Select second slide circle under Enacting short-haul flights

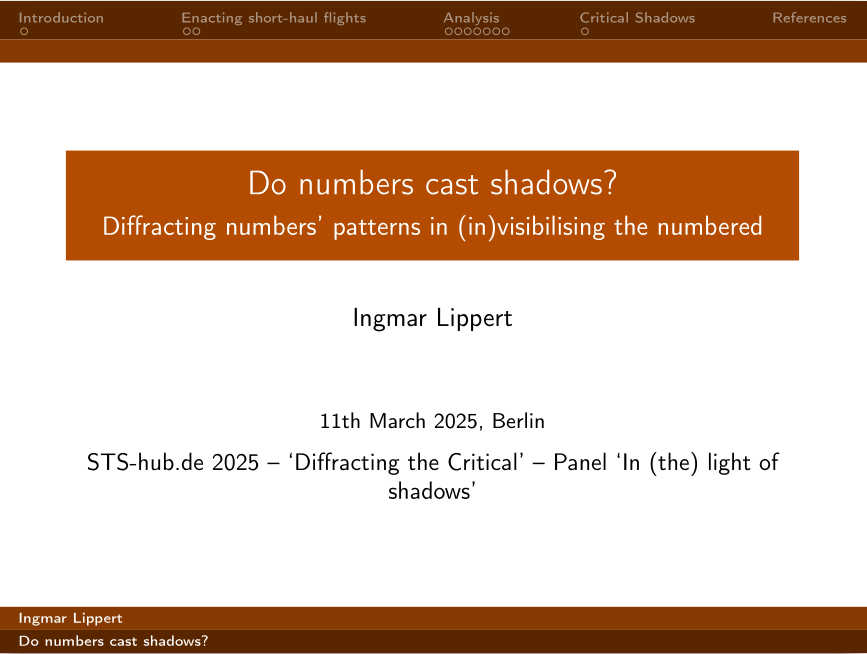[x=196, y=32]
